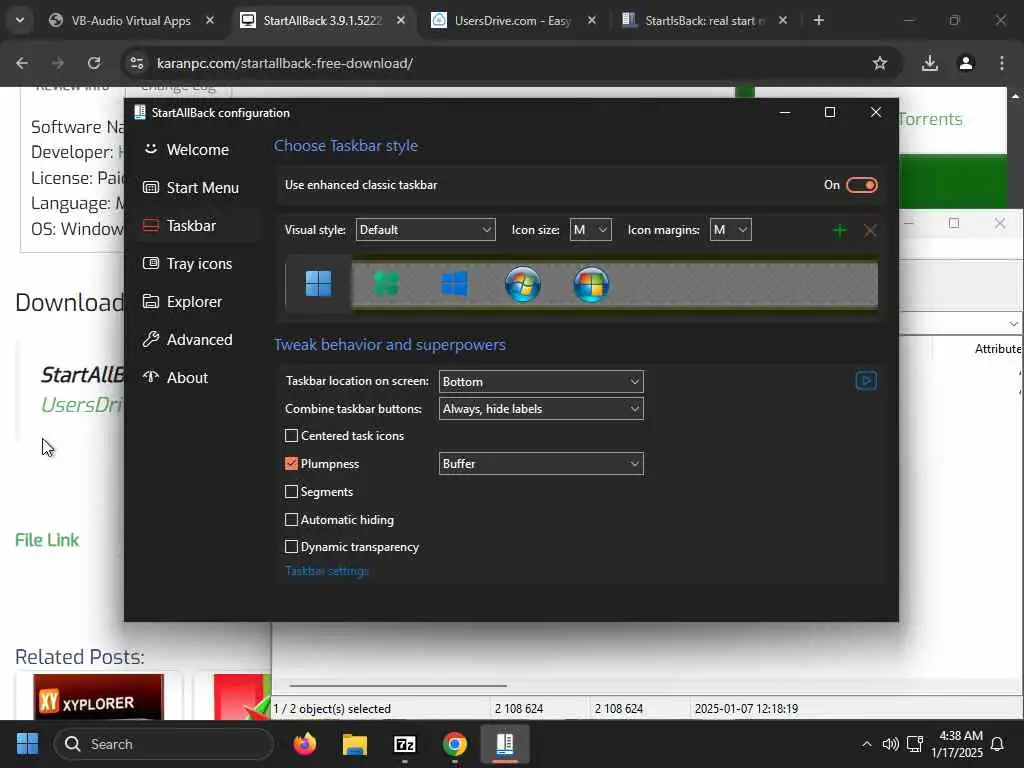Click the Torrents link on the webpage
Viewport: 1024px width, 768px height.
pyautogui.click(x=930, y=119)
